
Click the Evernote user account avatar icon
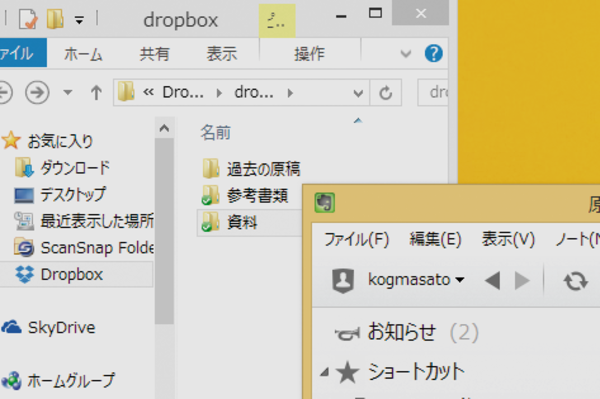pyautogui.click(x=343, y=280)
